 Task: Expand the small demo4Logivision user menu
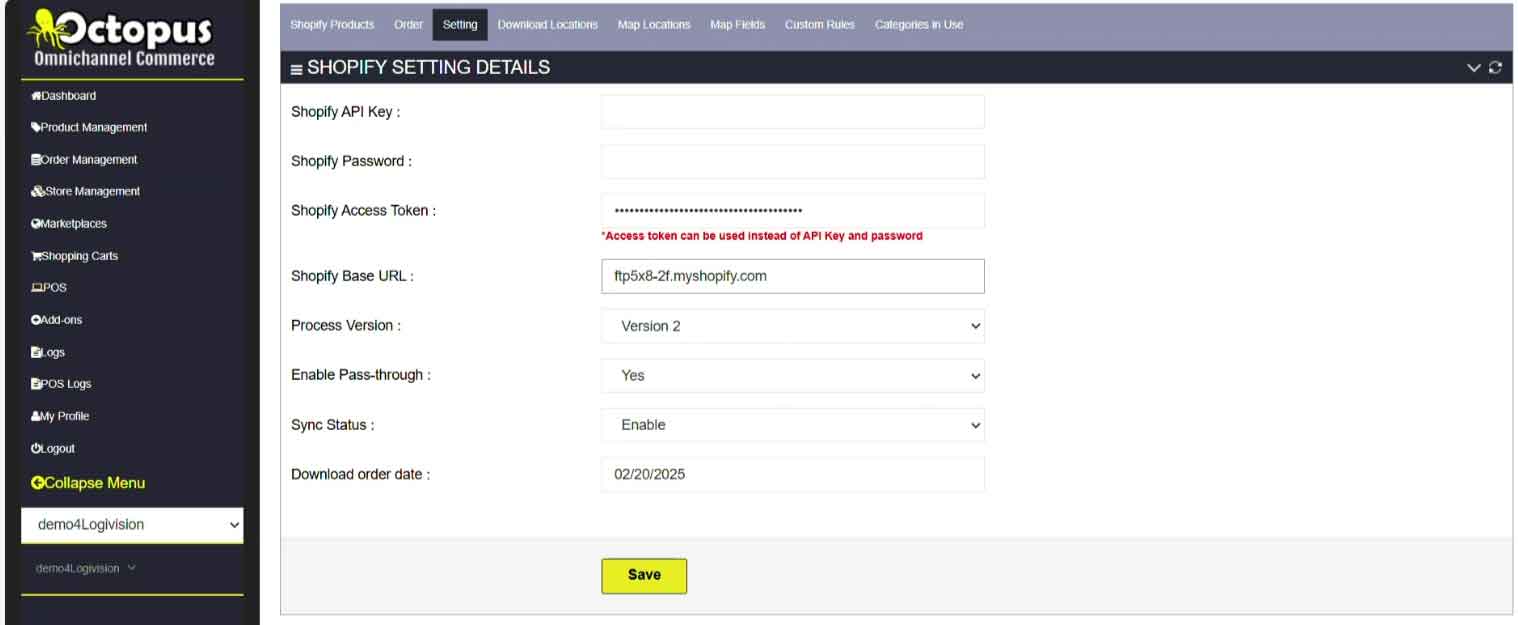point(86,568)
